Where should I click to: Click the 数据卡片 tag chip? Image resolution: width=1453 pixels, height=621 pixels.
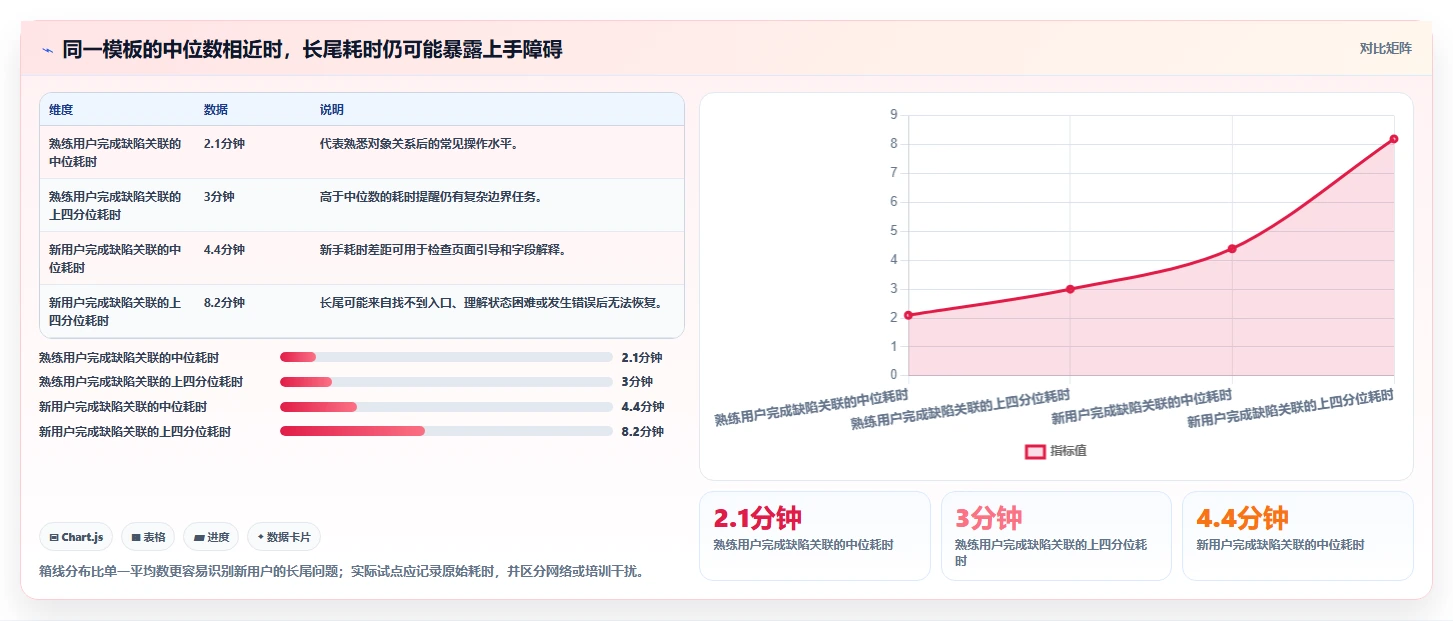pos(284,537)
